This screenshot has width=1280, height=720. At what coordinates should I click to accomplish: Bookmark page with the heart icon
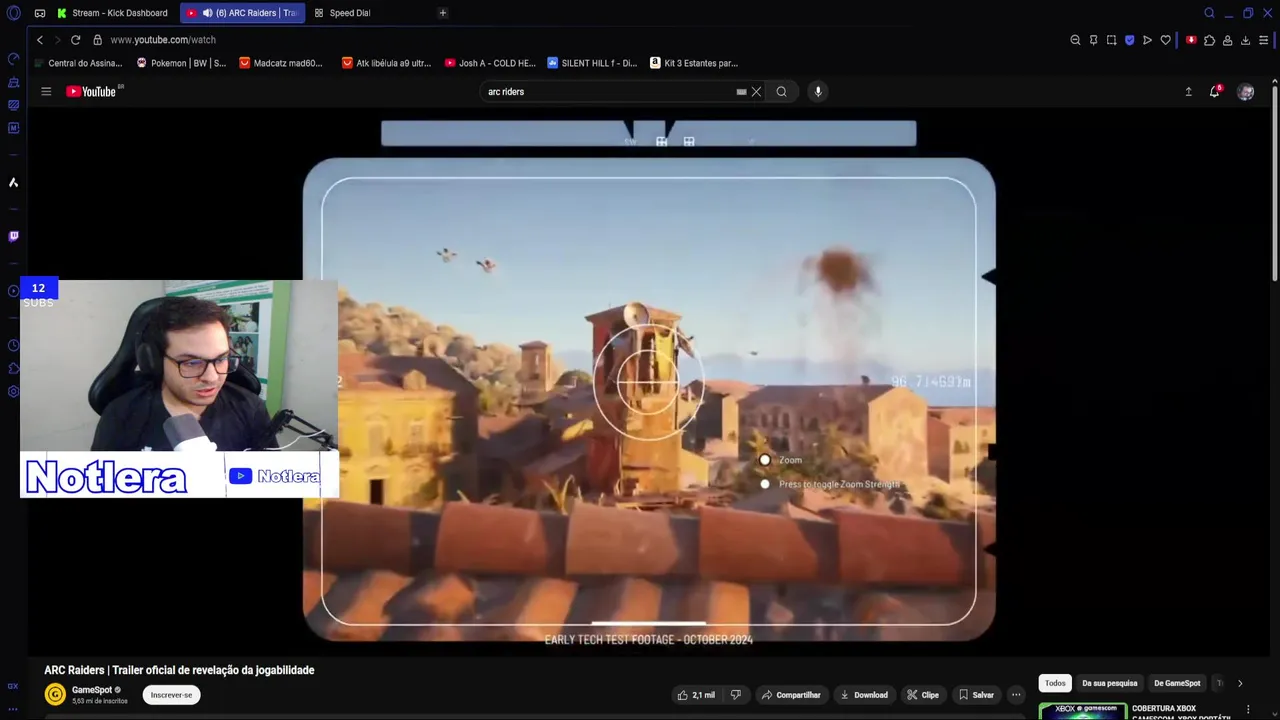coord(1165,40)
